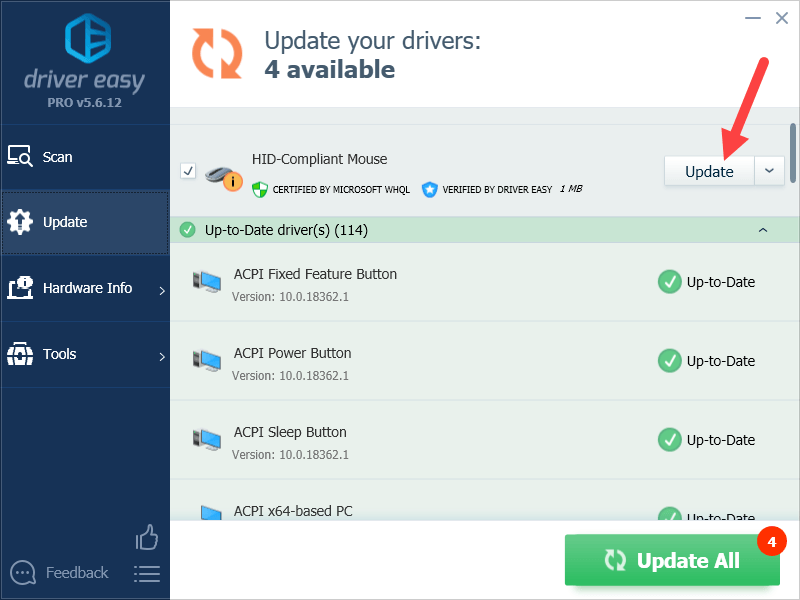This screenshot has height=600, width=800.
Task: Click the ACPI Power Button device icon
Action: tap(207, 361)
